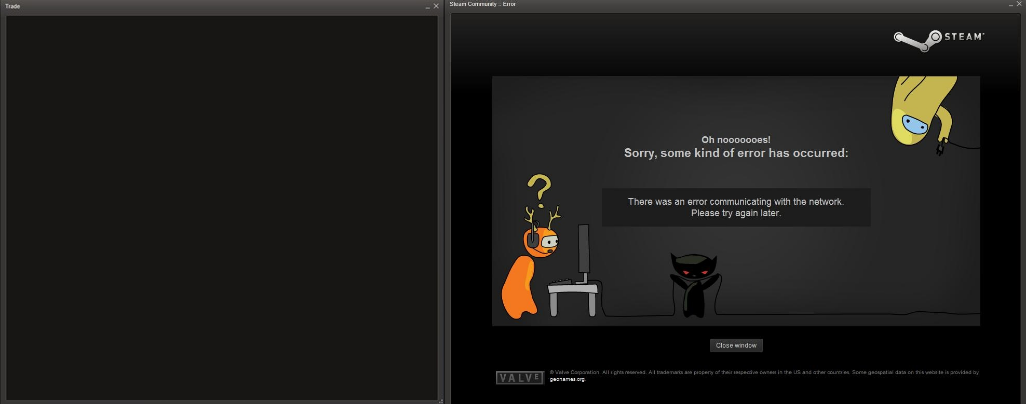The image size is (1026, 404).
Task: Click the Trade window title
Action: [x=12, y=7]
